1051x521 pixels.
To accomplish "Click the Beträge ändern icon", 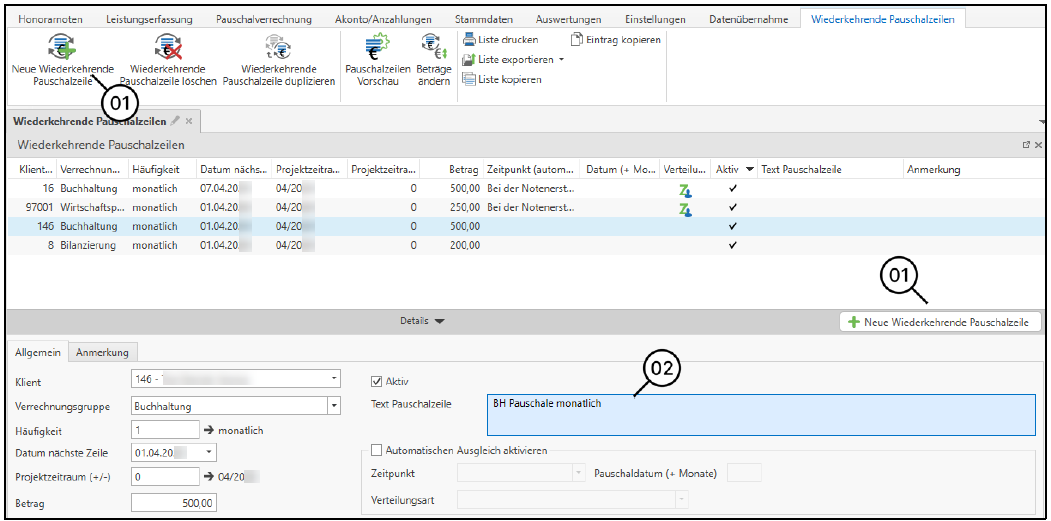I will (x=433, y=47).
